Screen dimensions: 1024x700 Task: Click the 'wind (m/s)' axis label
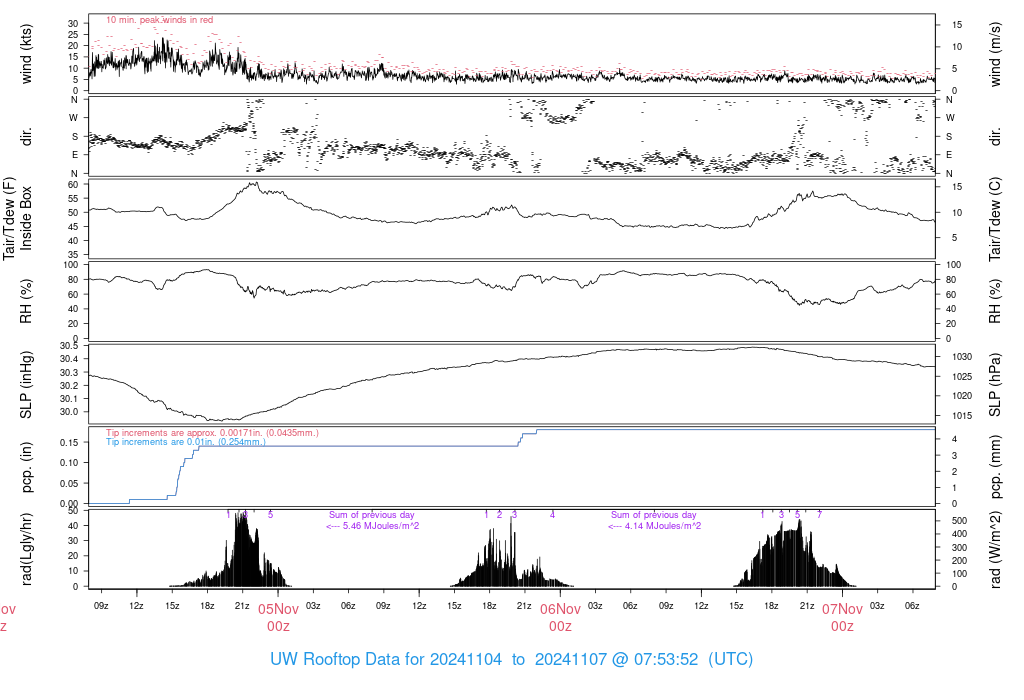point(995,54)
